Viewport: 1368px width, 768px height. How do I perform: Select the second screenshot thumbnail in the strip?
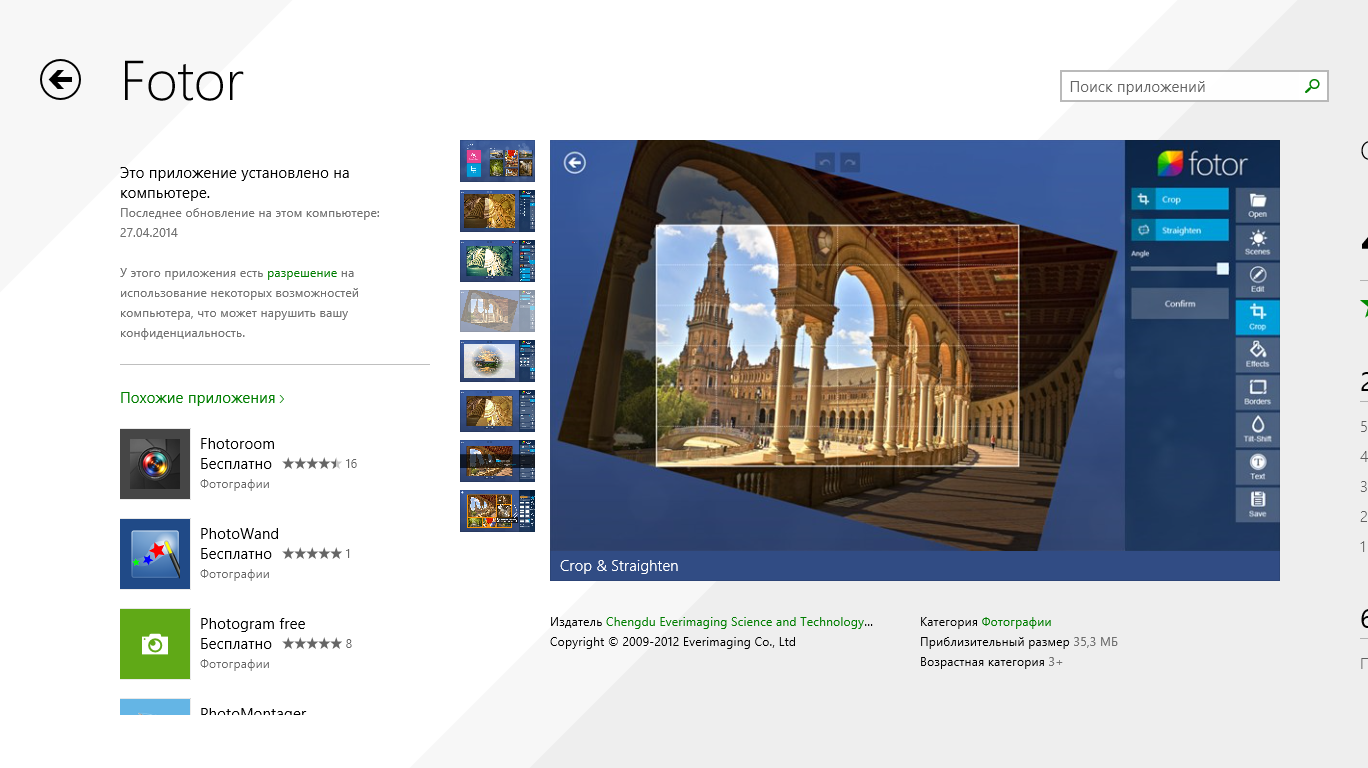(x=497, y=211)
